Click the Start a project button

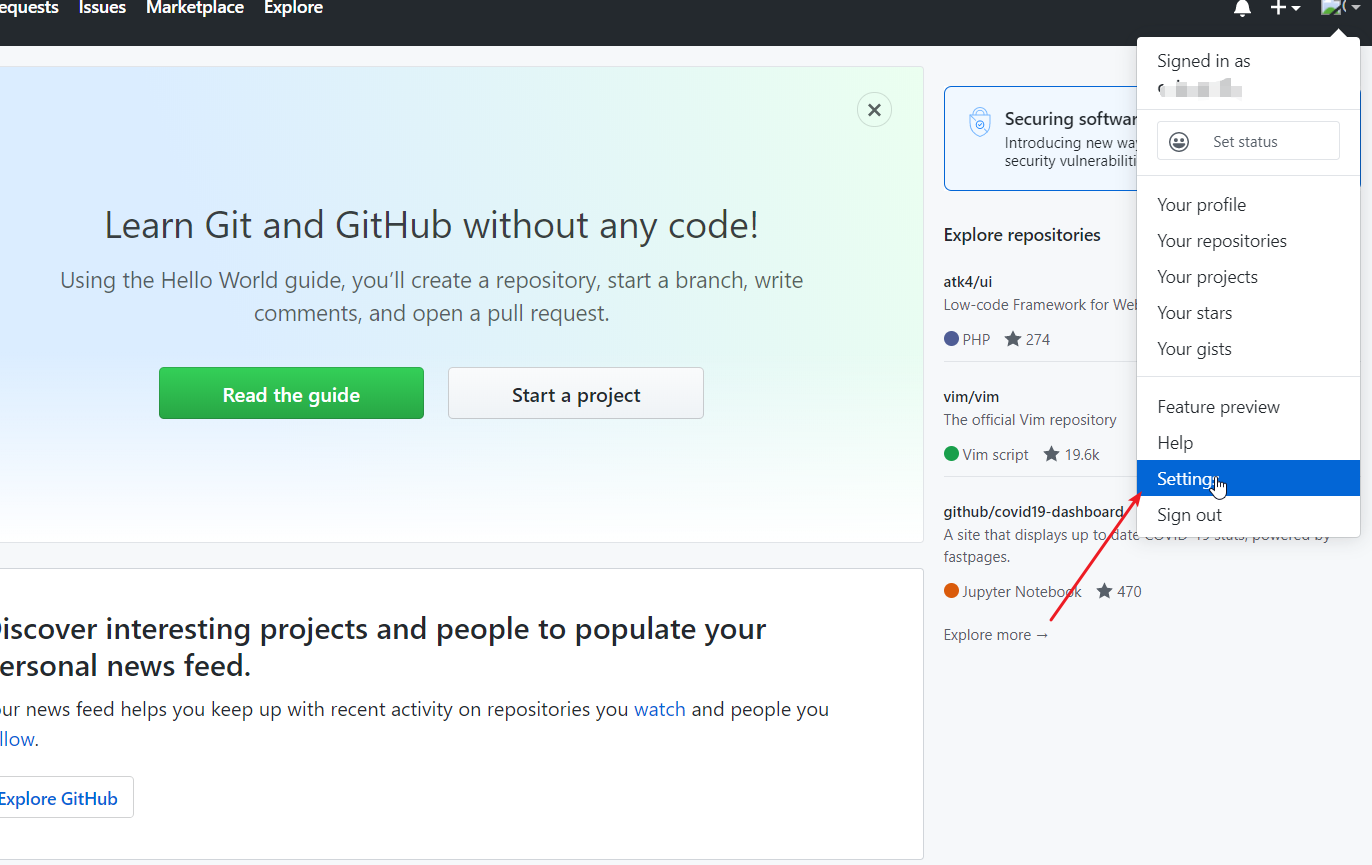point(576,393)
